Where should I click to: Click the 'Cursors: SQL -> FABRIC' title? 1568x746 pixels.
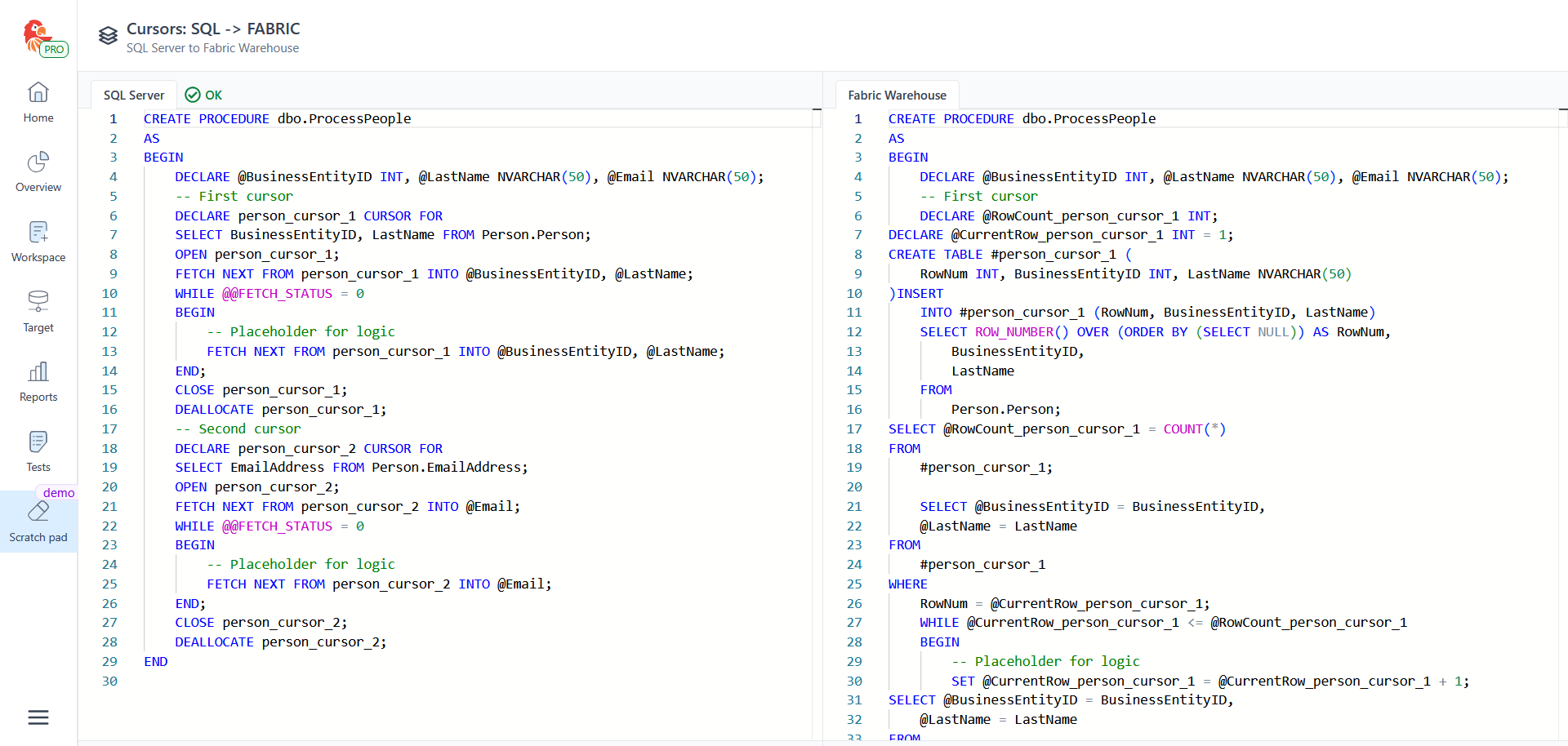click(x=213, y=29)
